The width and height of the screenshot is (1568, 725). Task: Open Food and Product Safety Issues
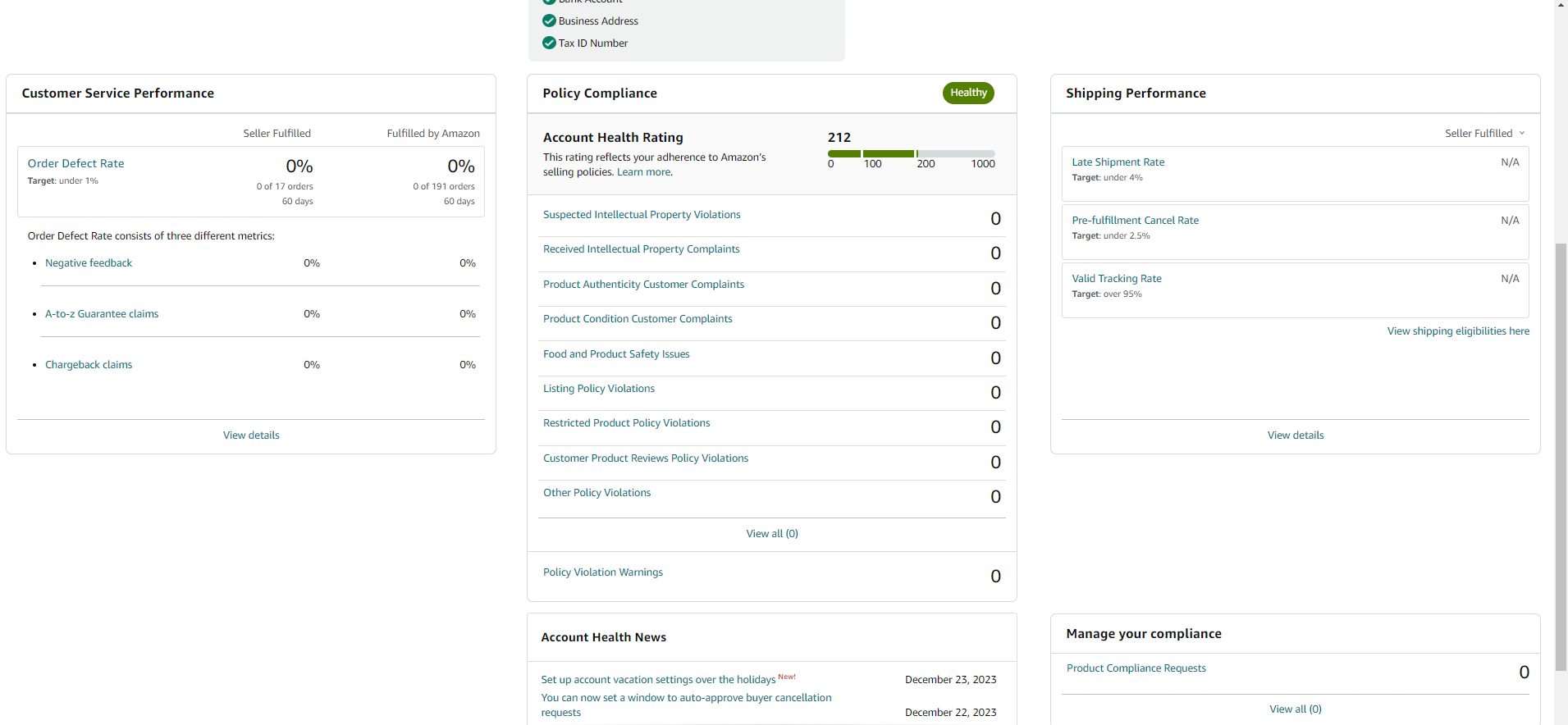pyautogui.click(x=616, y=354)
